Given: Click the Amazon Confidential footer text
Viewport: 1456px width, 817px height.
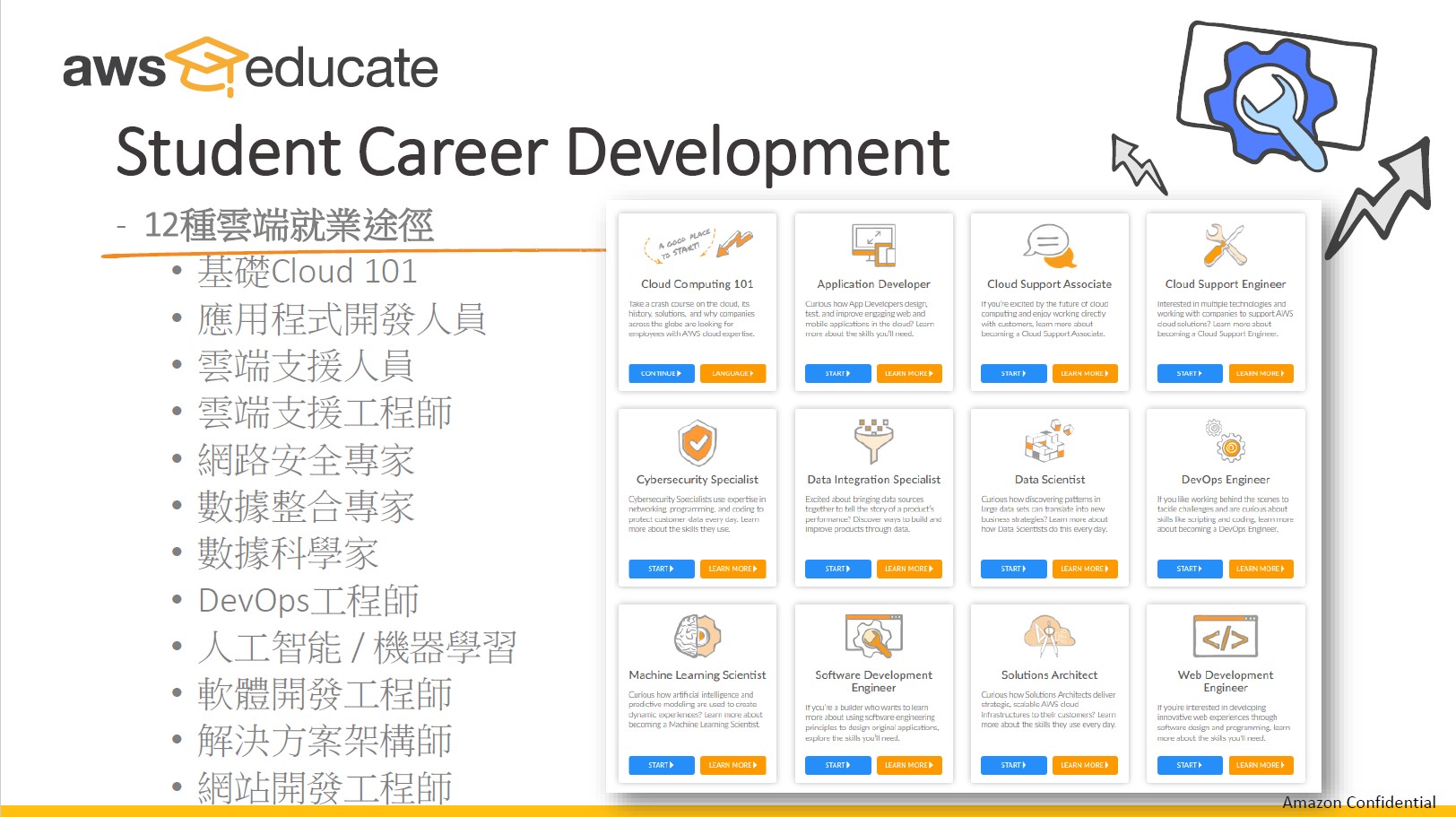Looking at the screenshot, I should coord(1359,803).
